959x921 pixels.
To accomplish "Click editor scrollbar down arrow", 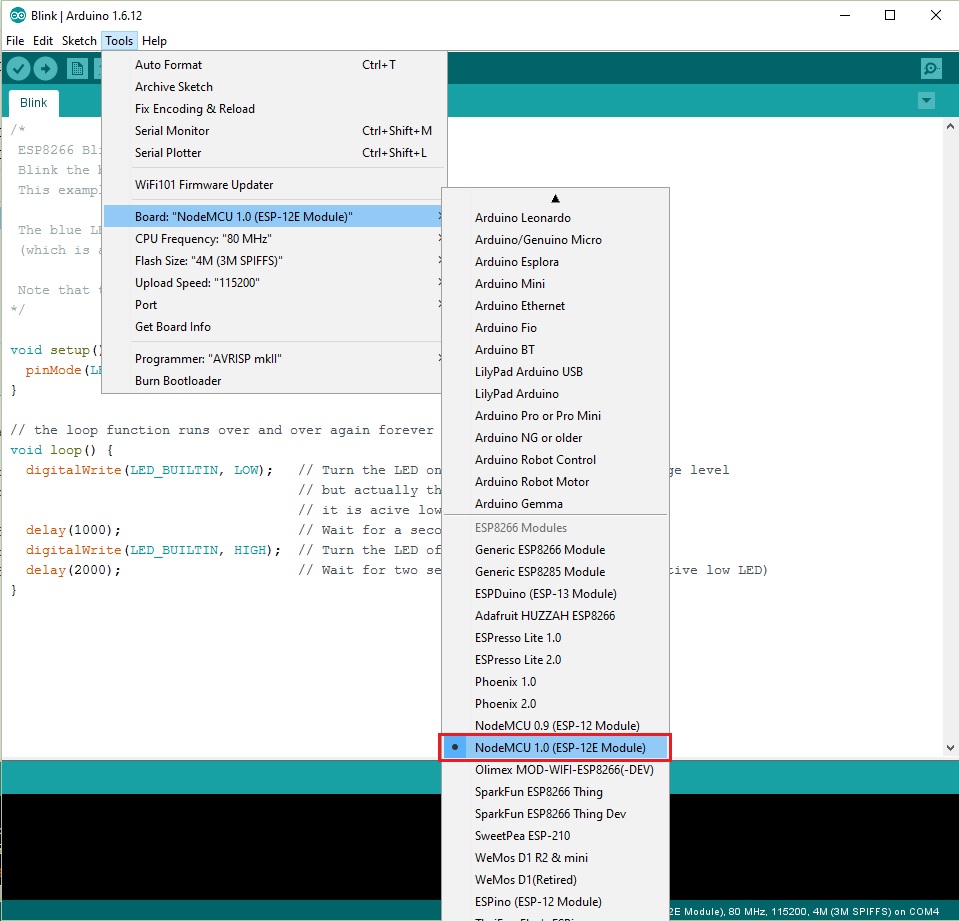I will (x=950, y=747).
